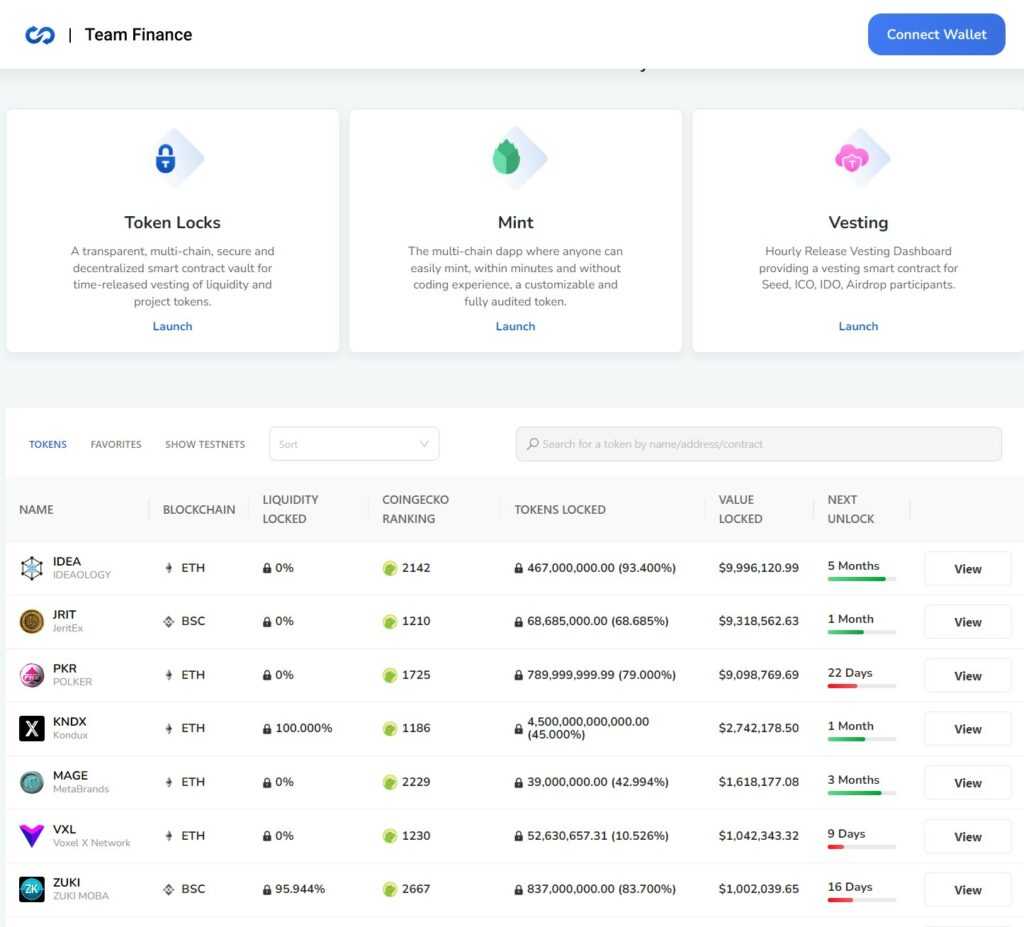Select the Ethereum icon in the PKR row
This screenshot has width=1024, height=927.
(x=168, y=675)
